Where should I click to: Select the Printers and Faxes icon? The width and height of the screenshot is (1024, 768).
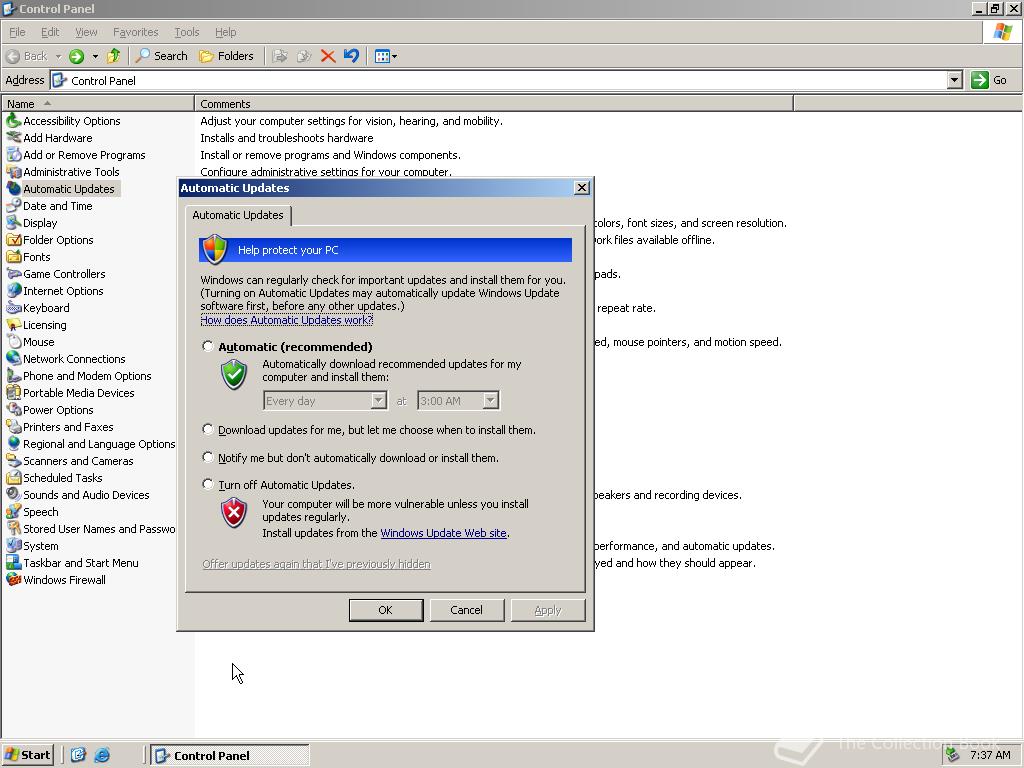click(x=13, y=426)
